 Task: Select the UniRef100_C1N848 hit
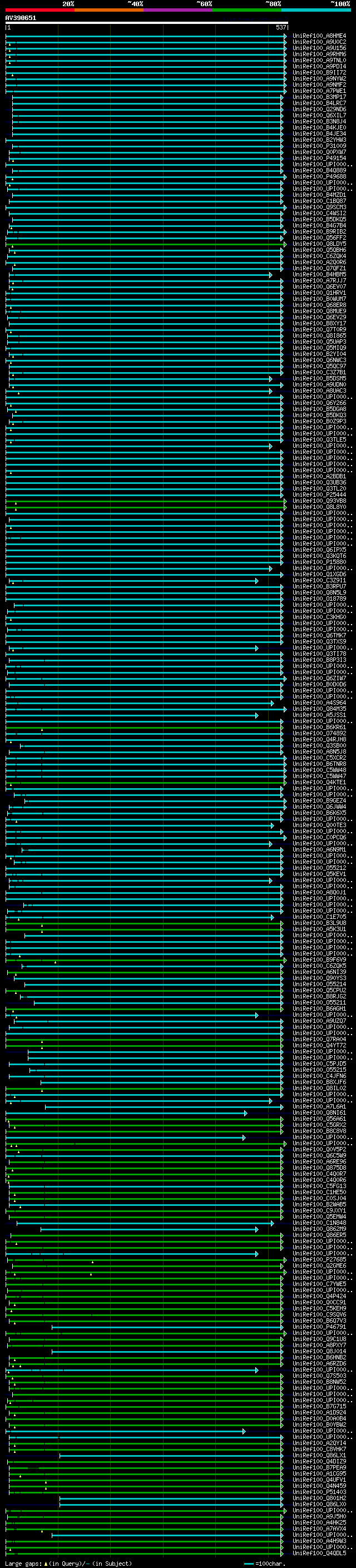[319, 1223]
